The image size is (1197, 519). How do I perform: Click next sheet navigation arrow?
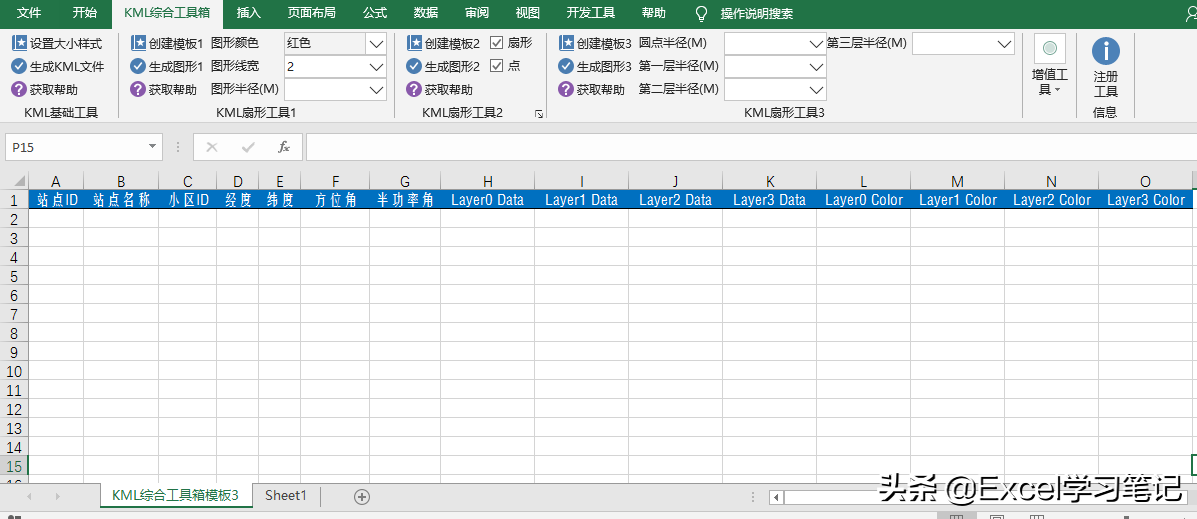coord(57,497)
